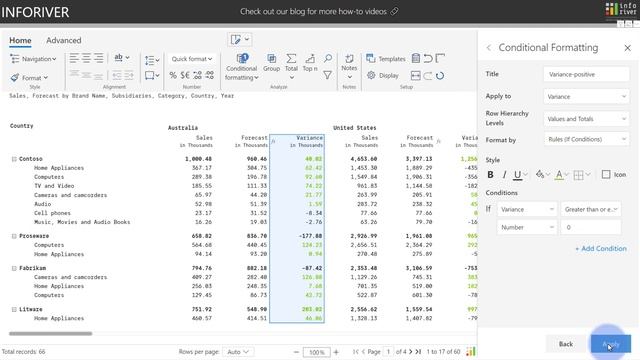
Task: Go to the next page arrow
Action: pyautogui.click(x=411, y=351)
